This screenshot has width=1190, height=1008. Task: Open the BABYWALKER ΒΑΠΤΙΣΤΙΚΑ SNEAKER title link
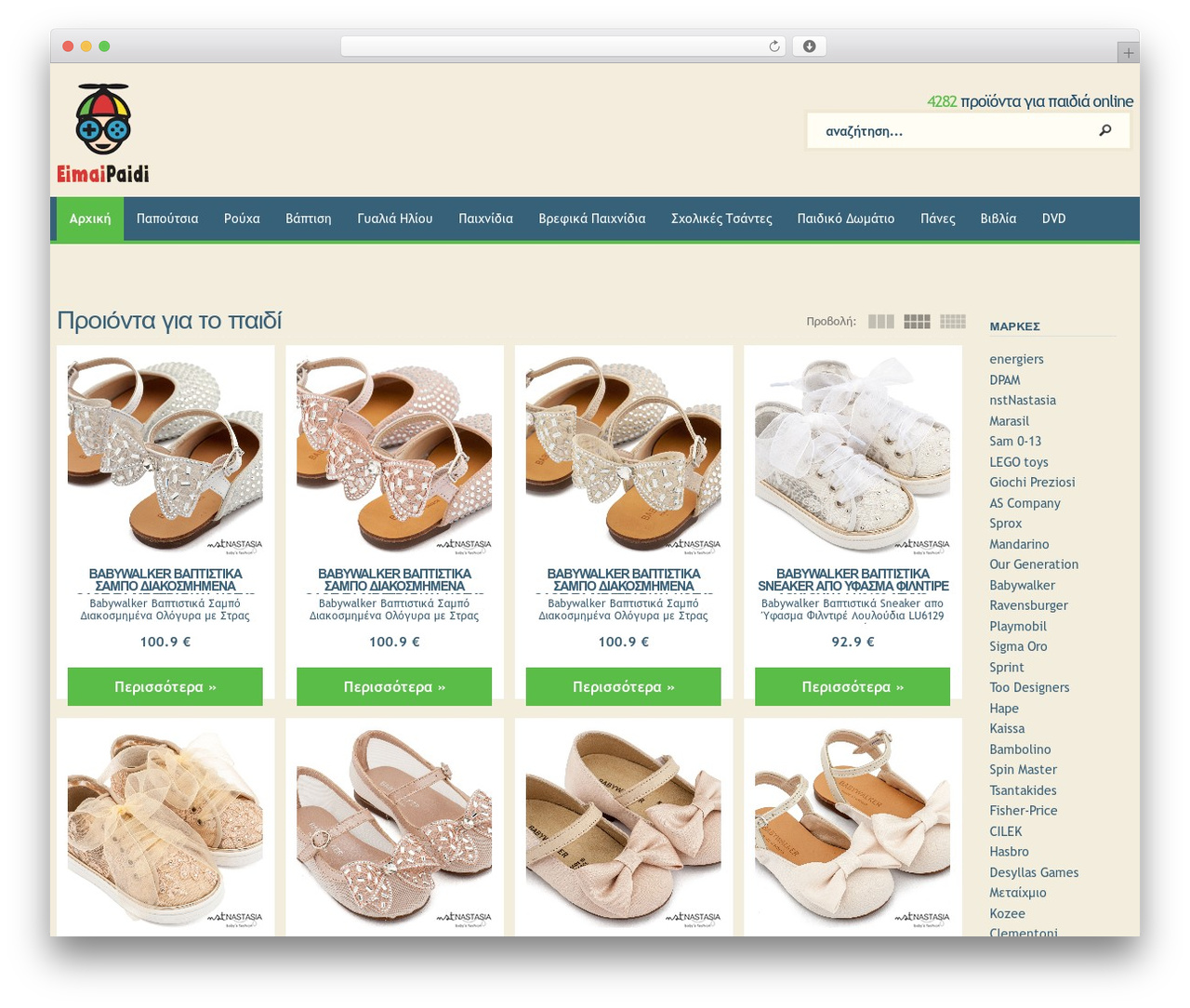pyautogui.click(x=853, y=579)
